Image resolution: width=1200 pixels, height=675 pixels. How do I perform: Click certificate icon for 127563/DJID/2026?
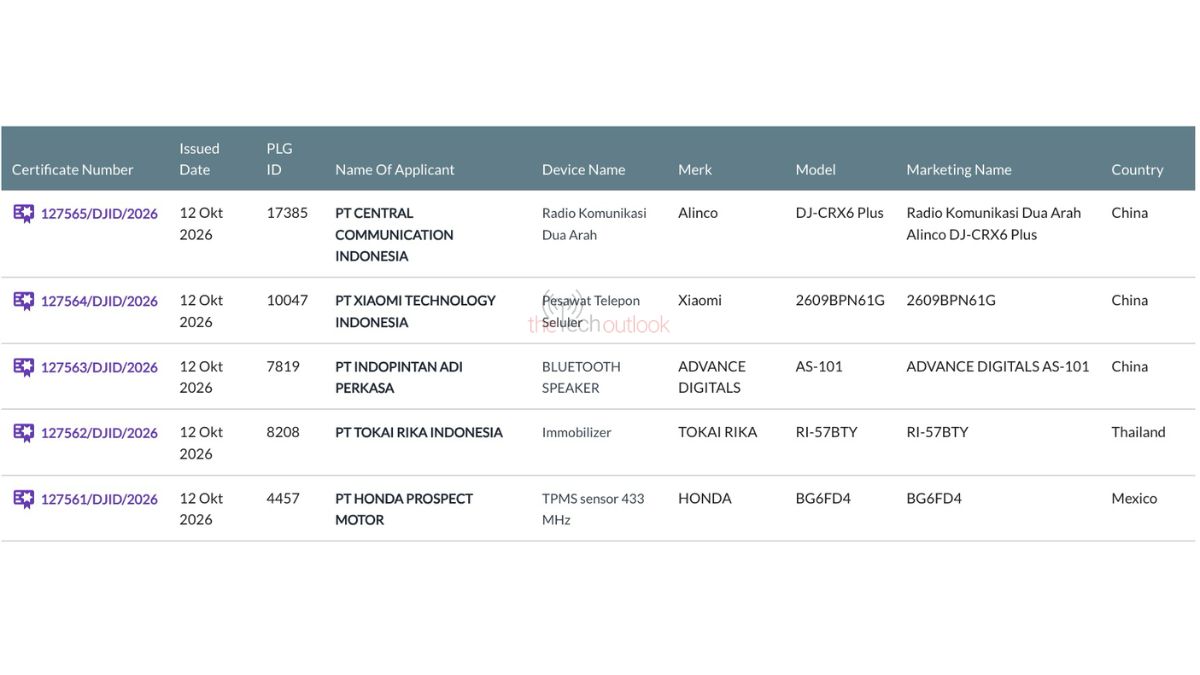point(23,367)
